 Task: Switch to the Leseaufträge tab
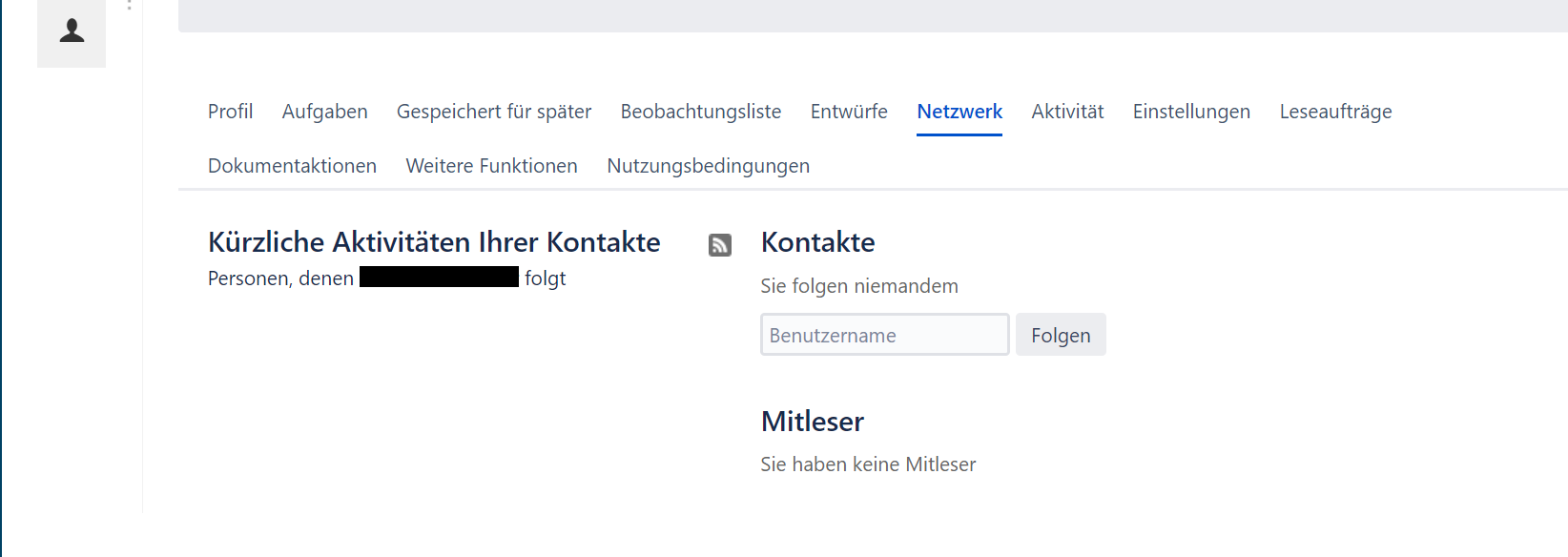click(1335, 112)
